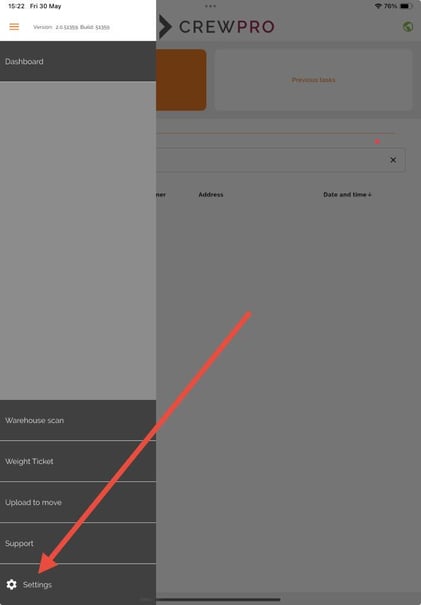Switch to the Previous tasks tab
The width and height of the screenshot is (421, 605).
click(313, 80)
